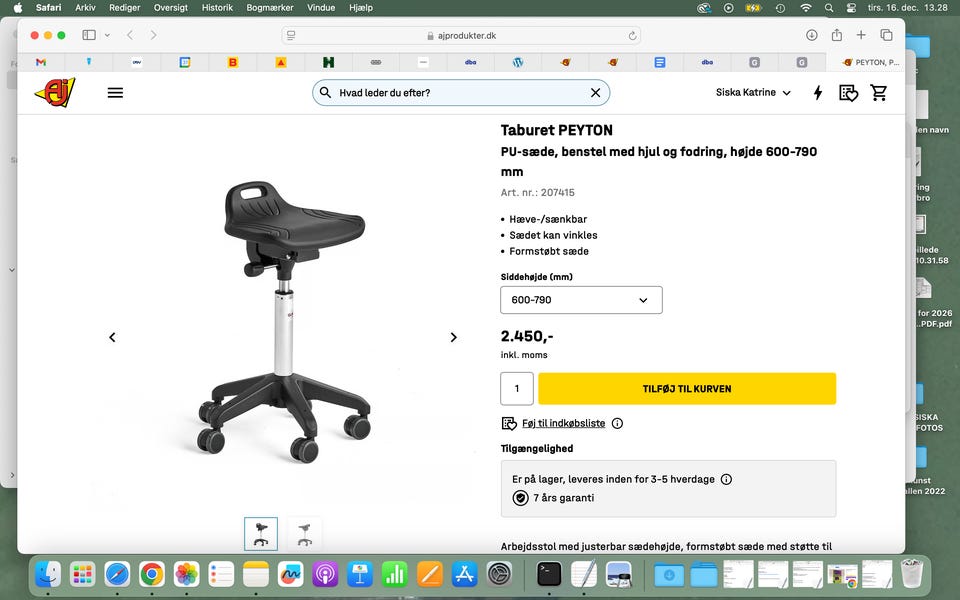Click the 'Hvad leder du efter?' search field

tap(460, 92)
